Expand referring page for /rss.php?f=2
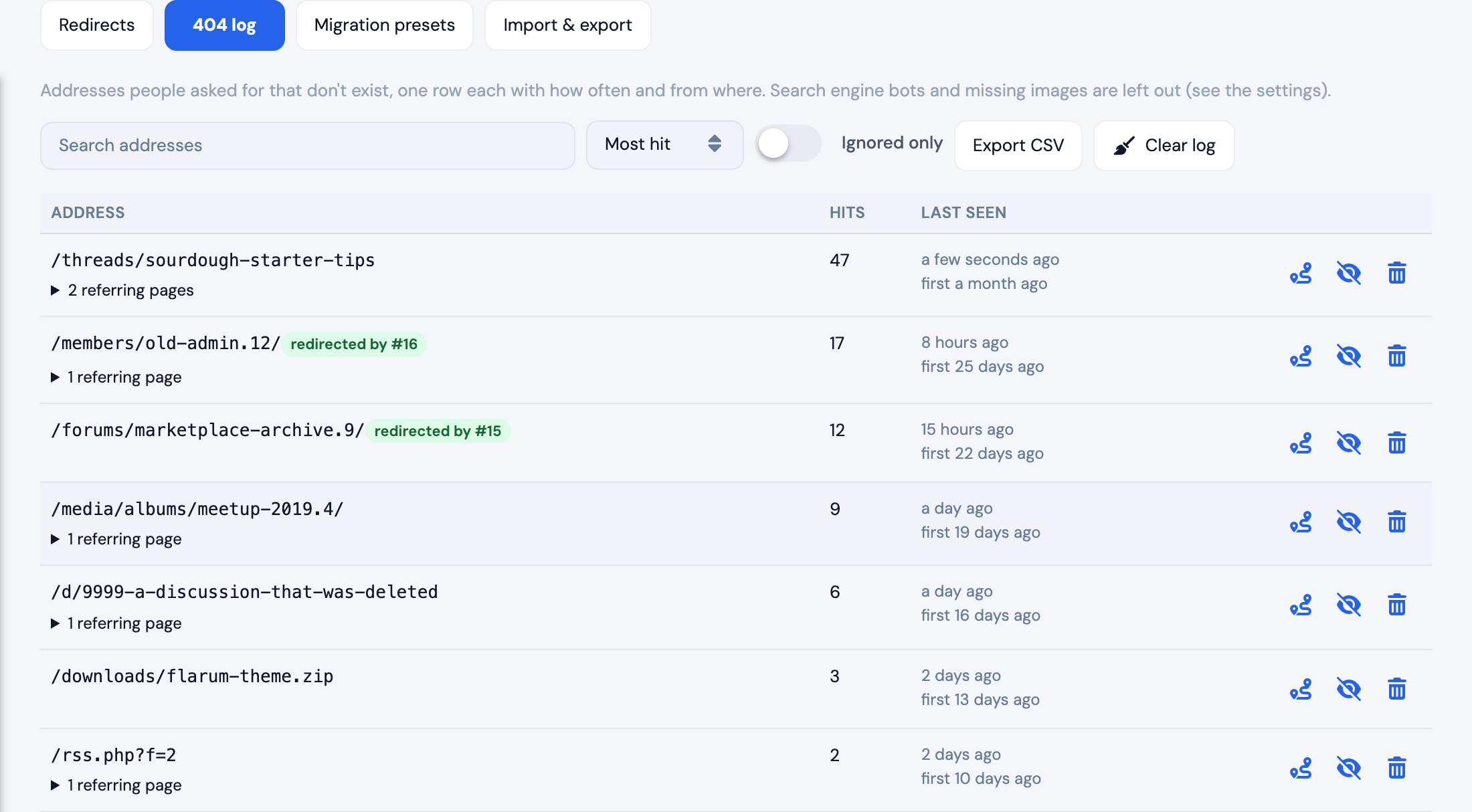The width and height of the screenshot is (1472, 812). pyautogui.click(x=116, y=785)
